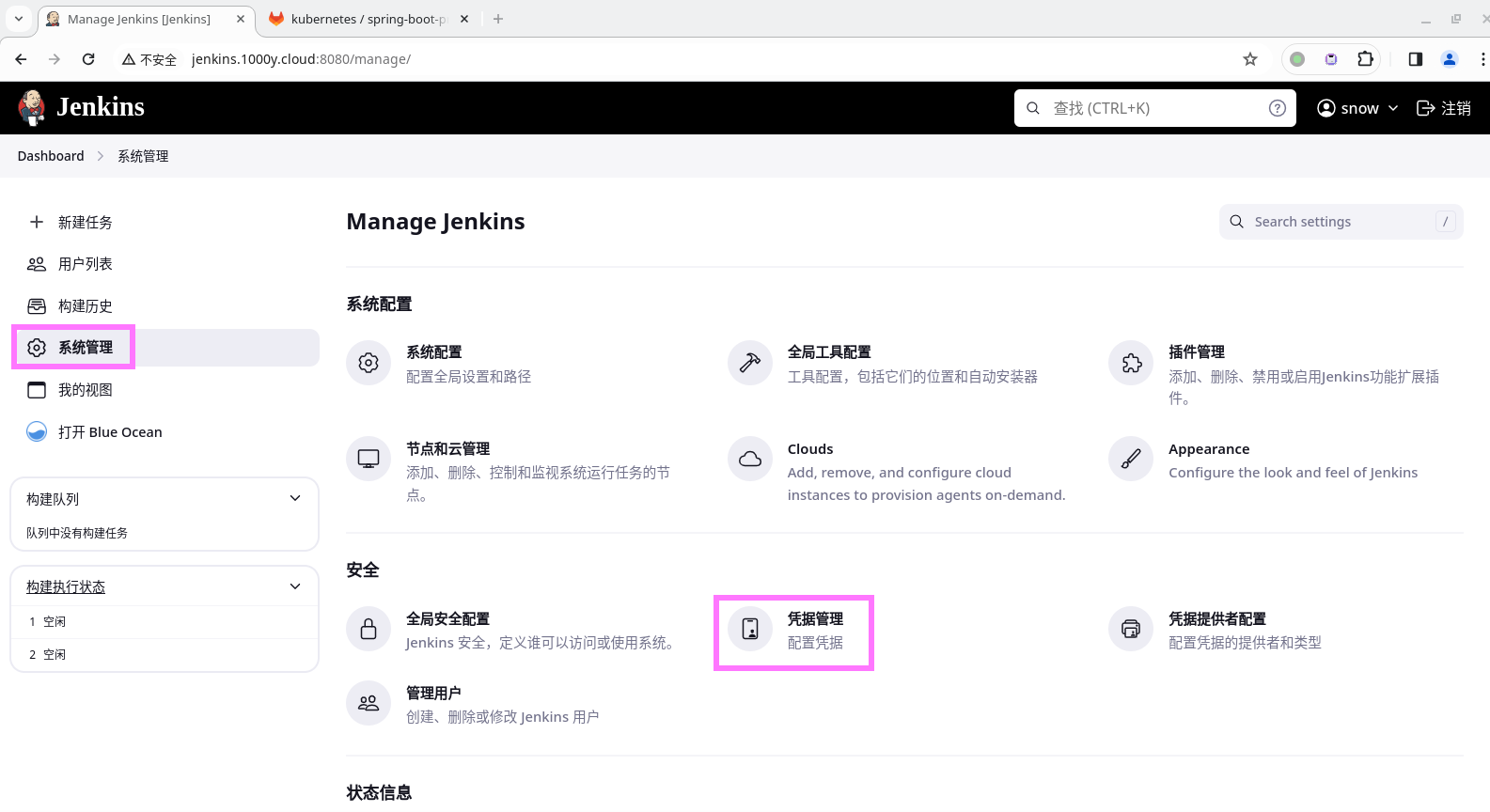Open 插件管理 puzzle icon
This screenshot has height=812, width=1490.
(x=1131, y=363)
